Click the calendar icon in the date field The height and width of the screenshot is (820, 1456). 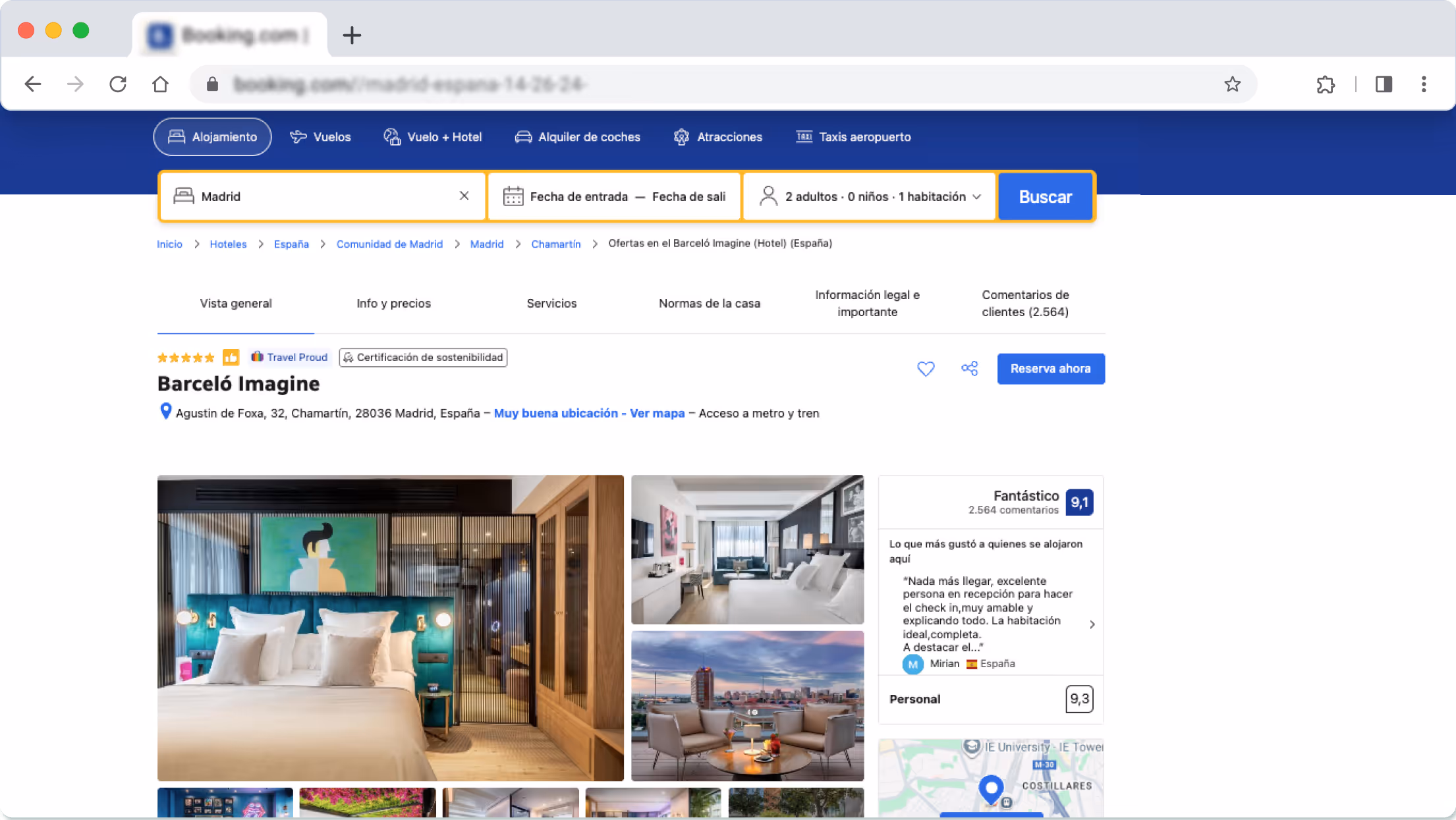(x=513, y=196)
